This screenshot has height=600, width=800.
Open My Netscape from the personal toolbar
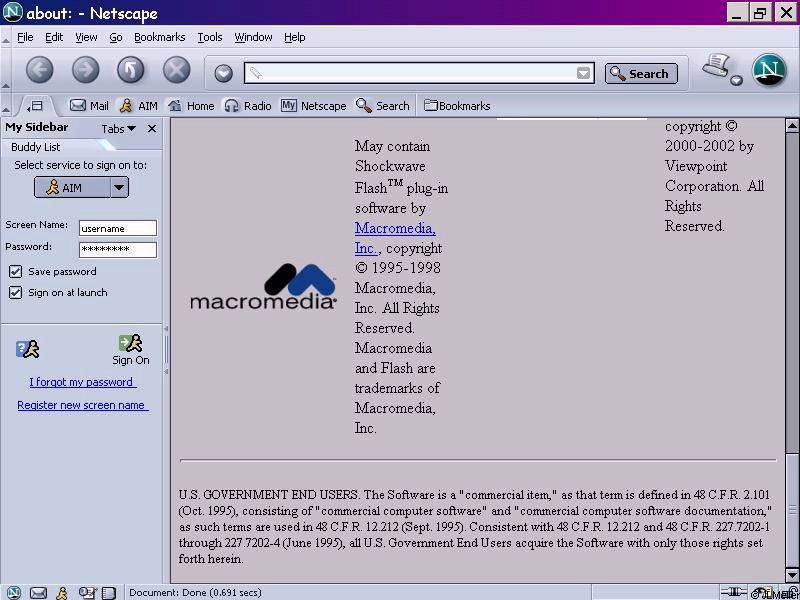click(314, 106)
